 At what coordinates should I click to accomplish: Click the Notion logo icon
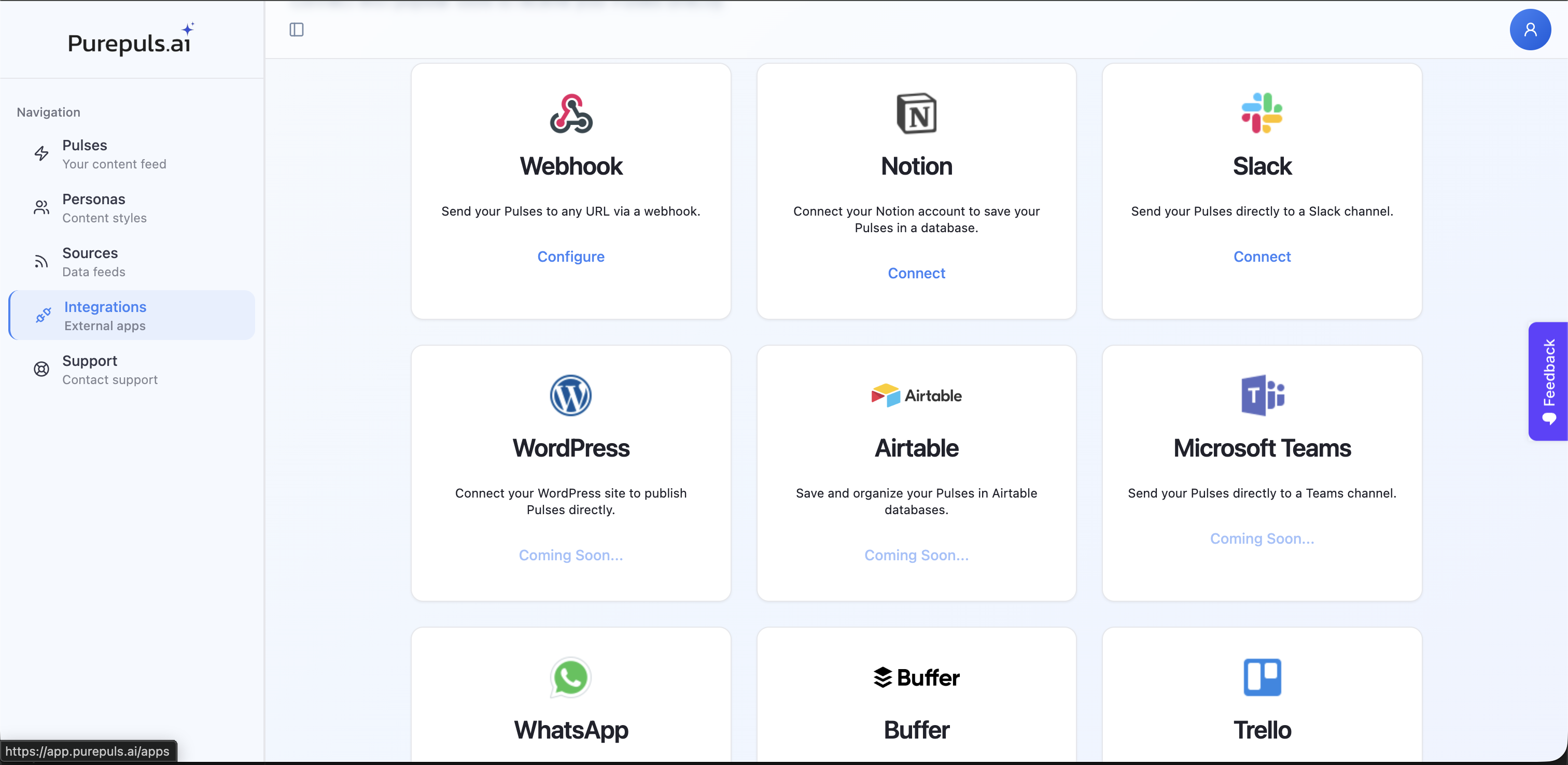916,113
